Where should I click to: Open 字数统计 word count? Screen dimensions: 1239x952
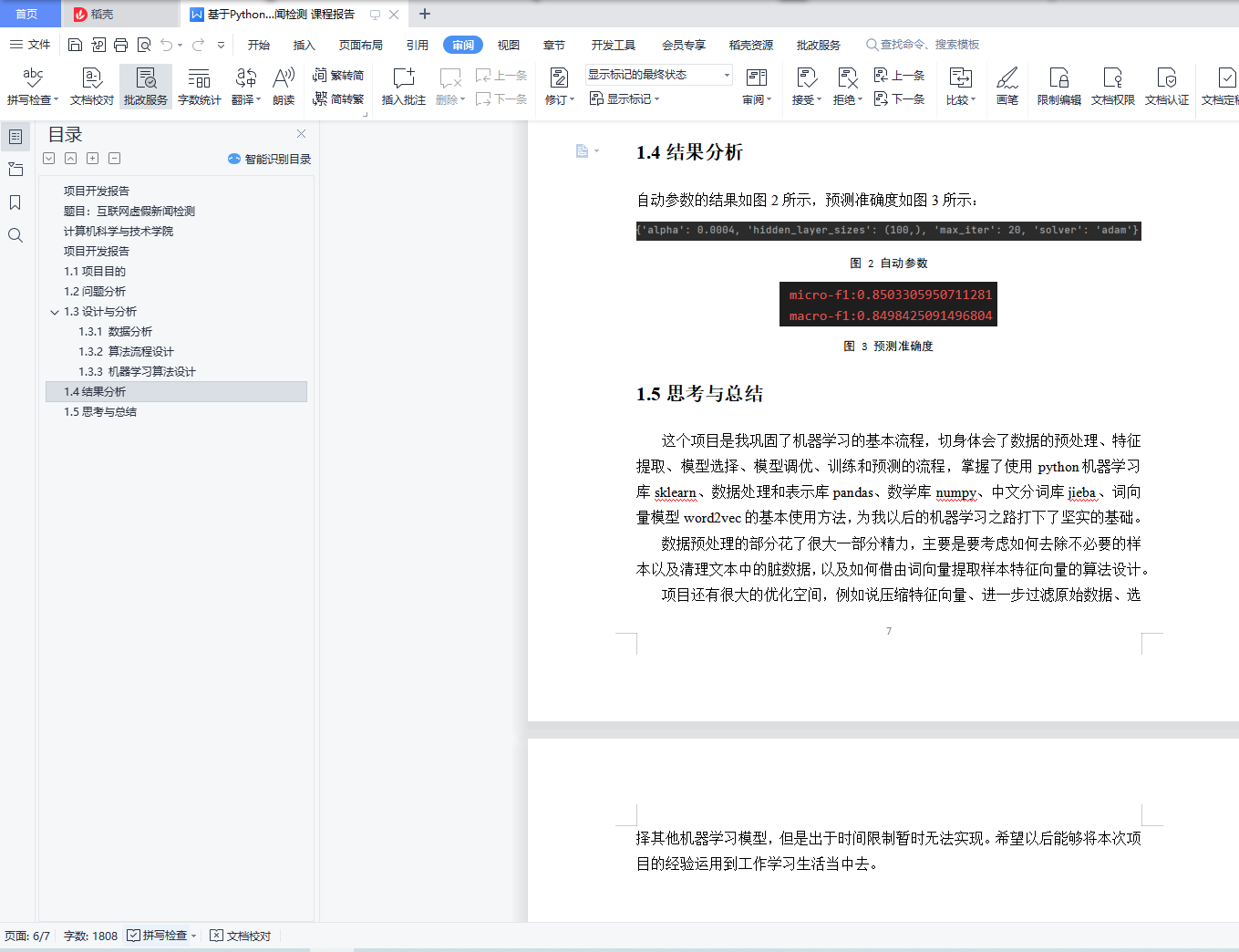[199, 87]
